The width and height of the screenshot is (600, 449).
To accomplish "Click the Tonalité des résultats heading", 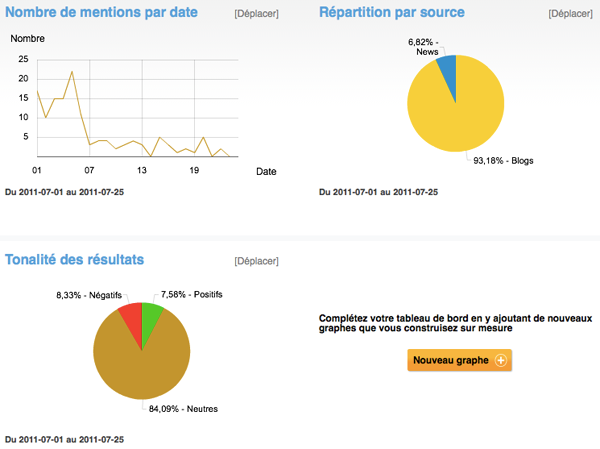I will click(x=75, y=260).
